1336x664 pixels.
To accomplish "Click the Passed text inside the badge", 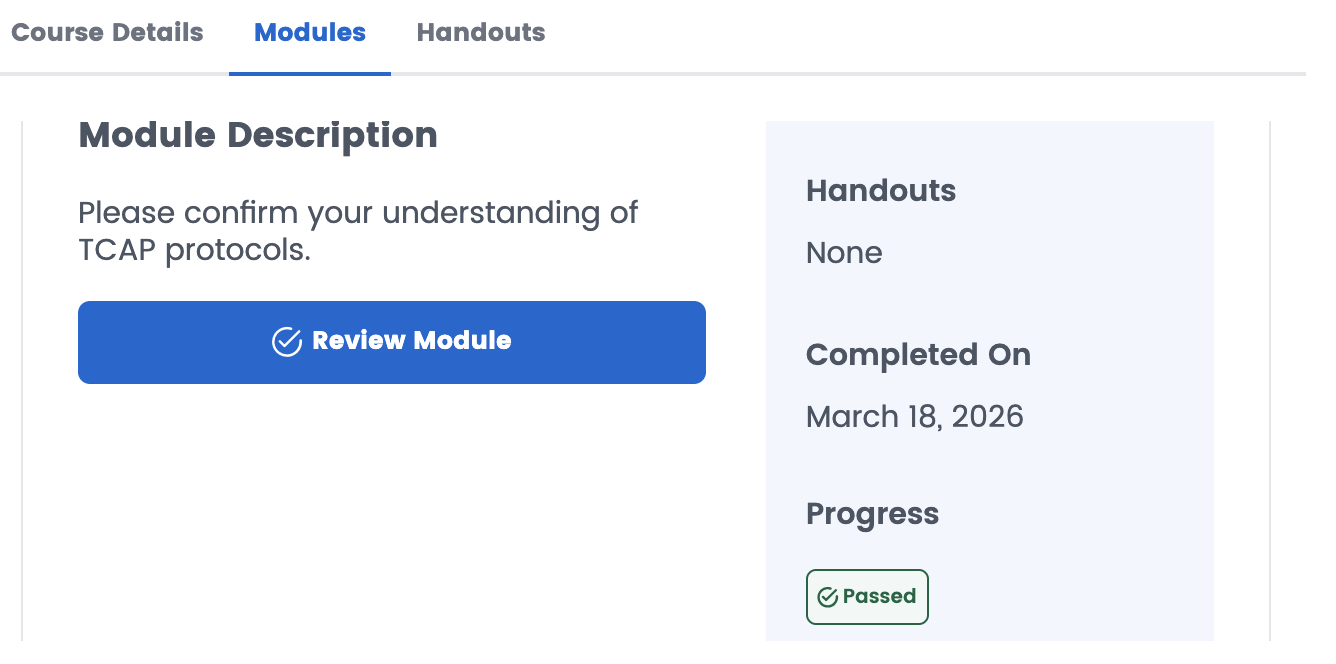I will pos(880,596).
